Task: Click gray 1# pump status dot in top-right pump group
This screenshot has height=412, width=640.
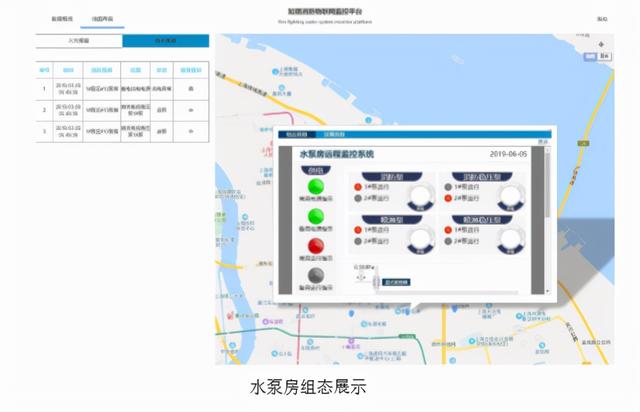Action: (x=448, y=187)
